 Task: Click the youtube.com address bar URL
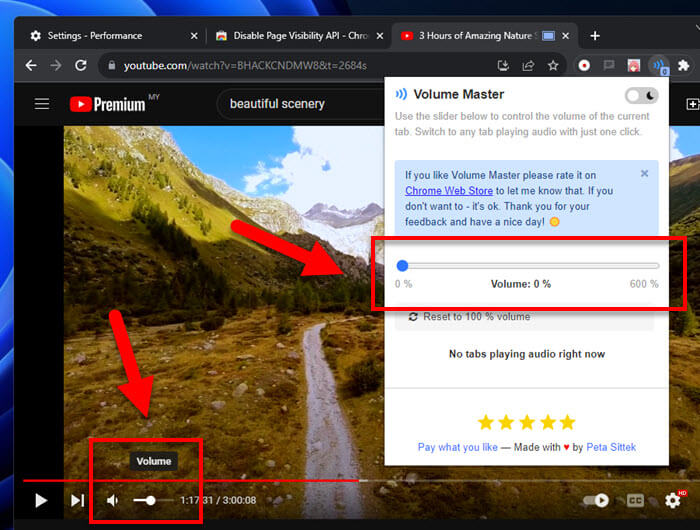[x=245, y=66]
